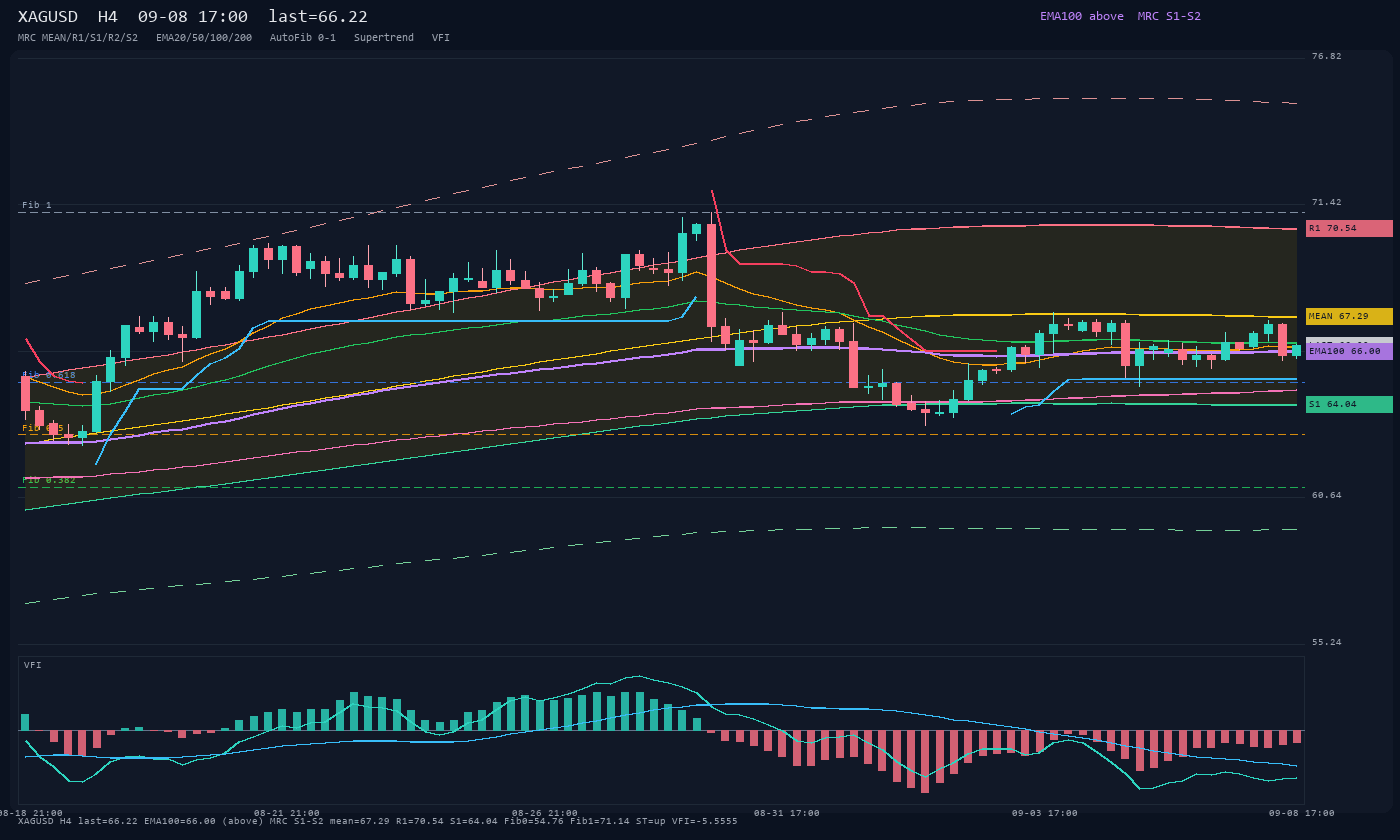Click the 09-08 17:00 time axis label
The height and width of the screenshot is (840, 1400).
pyautogui.click(x=1302, y=813)
